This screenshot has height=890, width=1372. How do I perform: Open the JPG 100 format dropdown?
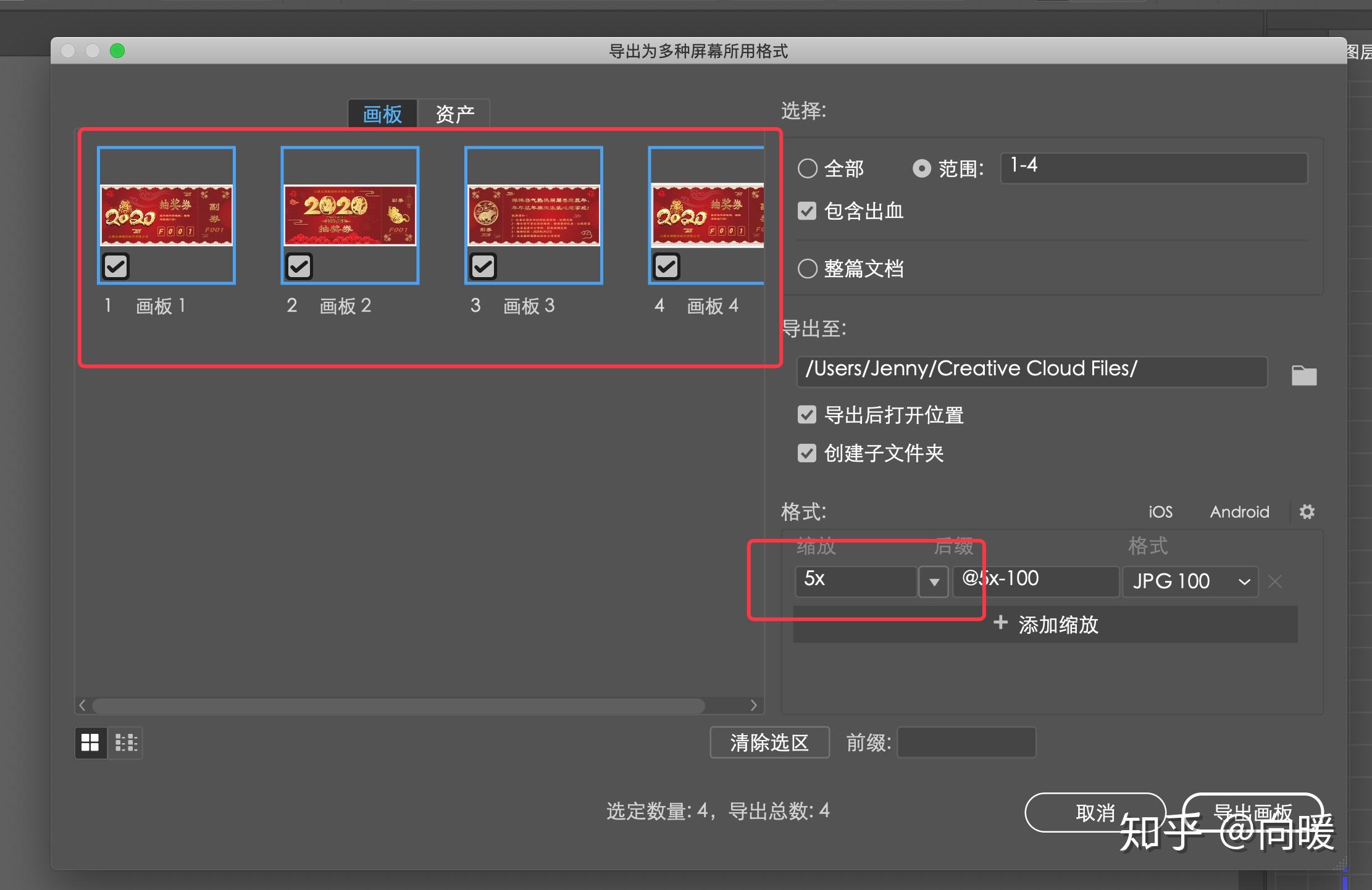pos(1190,581)
